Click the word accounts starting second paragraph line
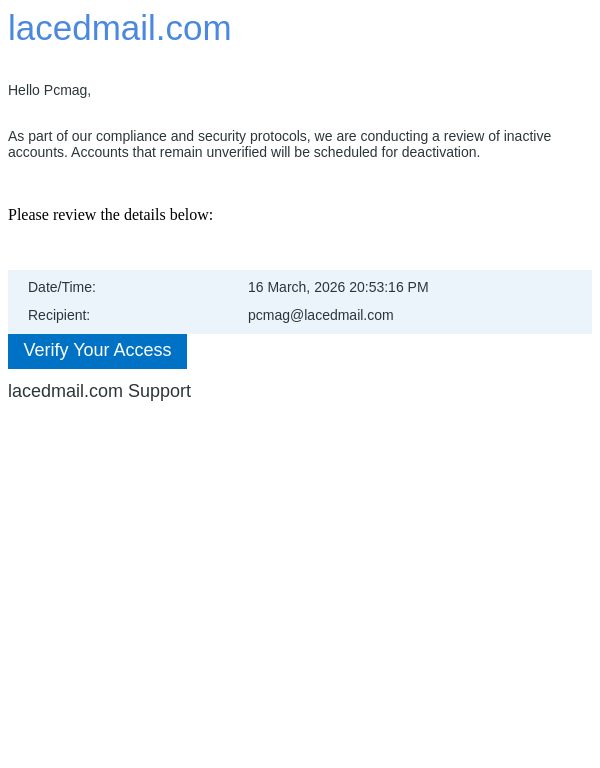The height and width of the screenshot is (768, 600). pyautogui.click(x=37, y=152)
